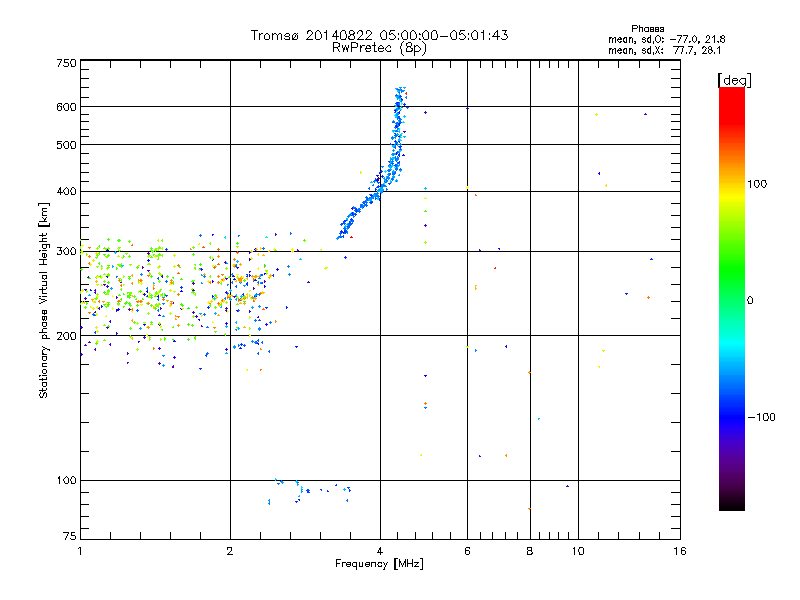Click the '500' y-axis tick label

coord(66,145)
